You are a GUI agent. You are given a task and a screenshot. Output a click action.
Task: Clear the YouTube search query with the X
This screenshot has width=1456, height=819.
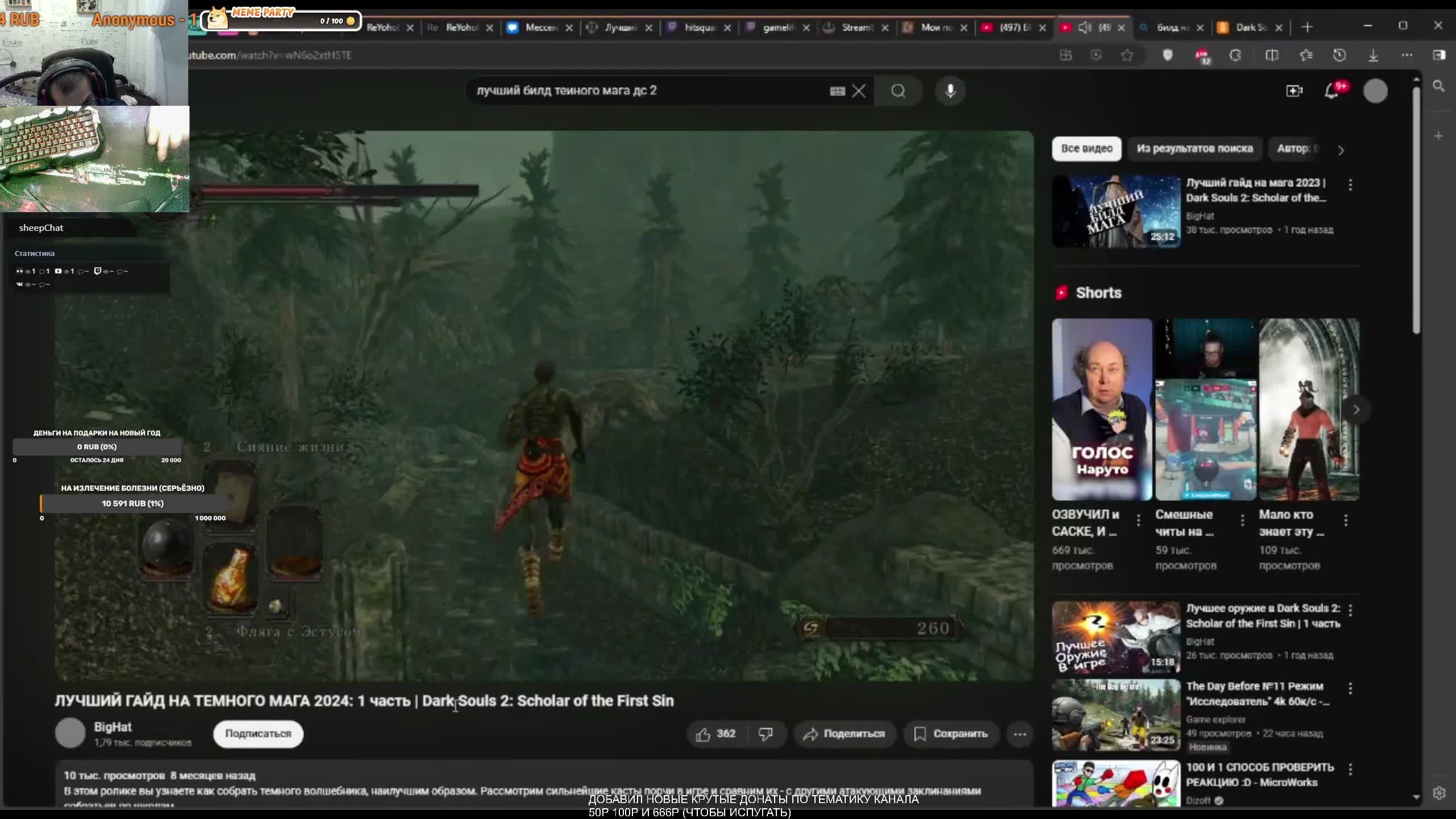coord(859,91)
